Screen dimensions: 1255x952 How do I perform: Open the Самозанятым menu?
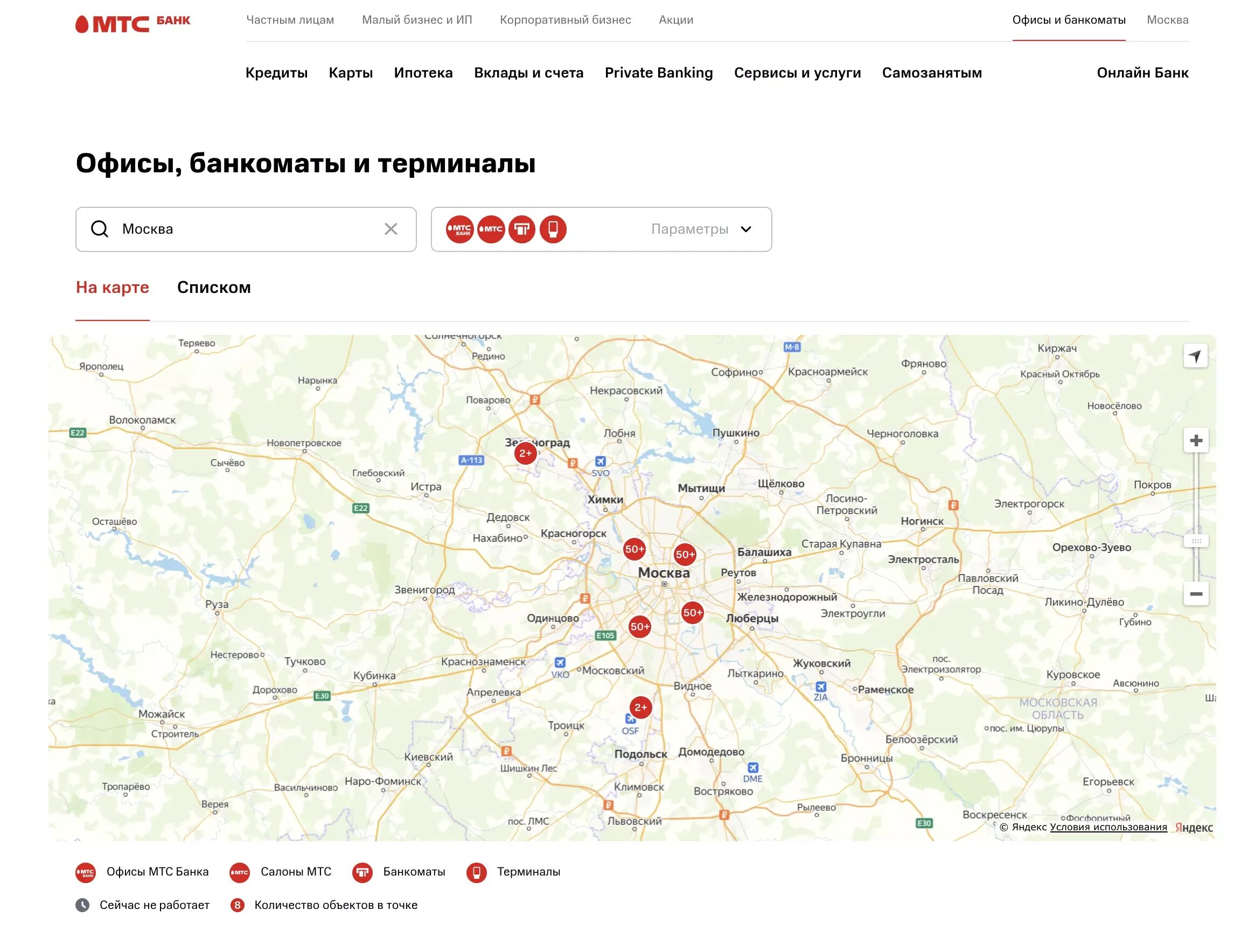(932, 73)
